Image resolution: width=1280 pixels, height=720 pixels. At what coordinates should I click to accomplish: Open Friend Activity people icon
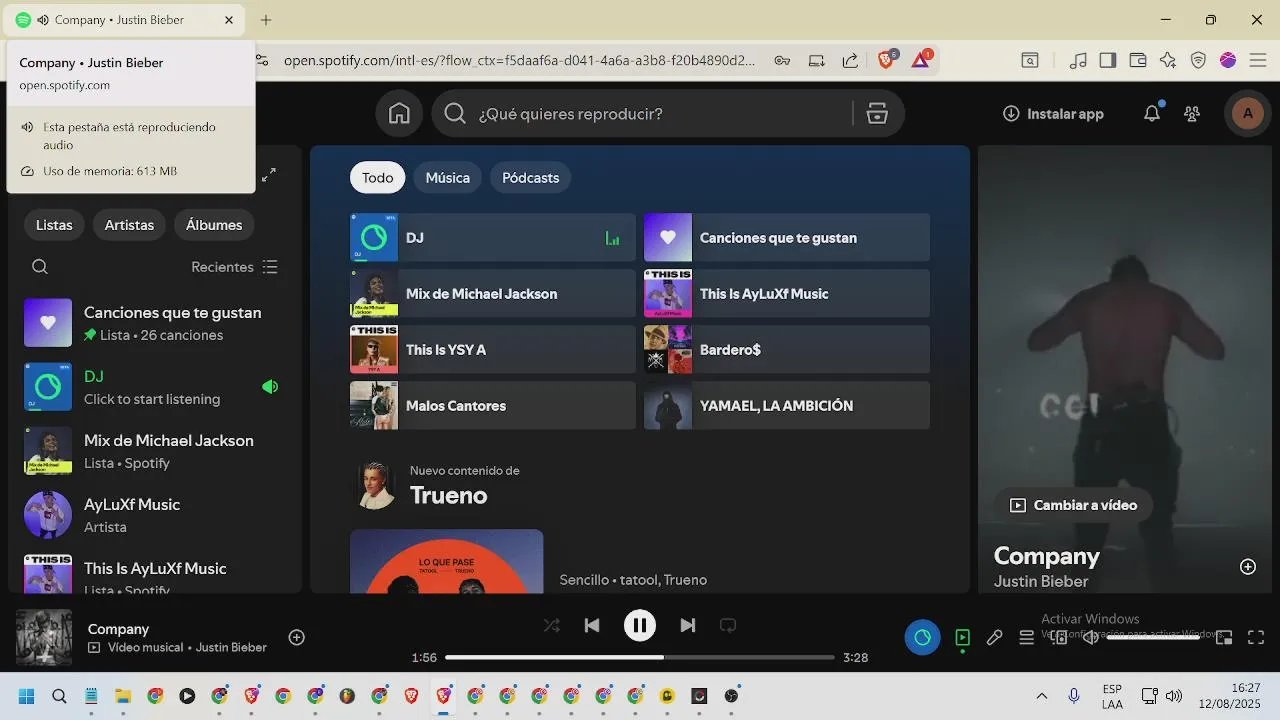1192,114
